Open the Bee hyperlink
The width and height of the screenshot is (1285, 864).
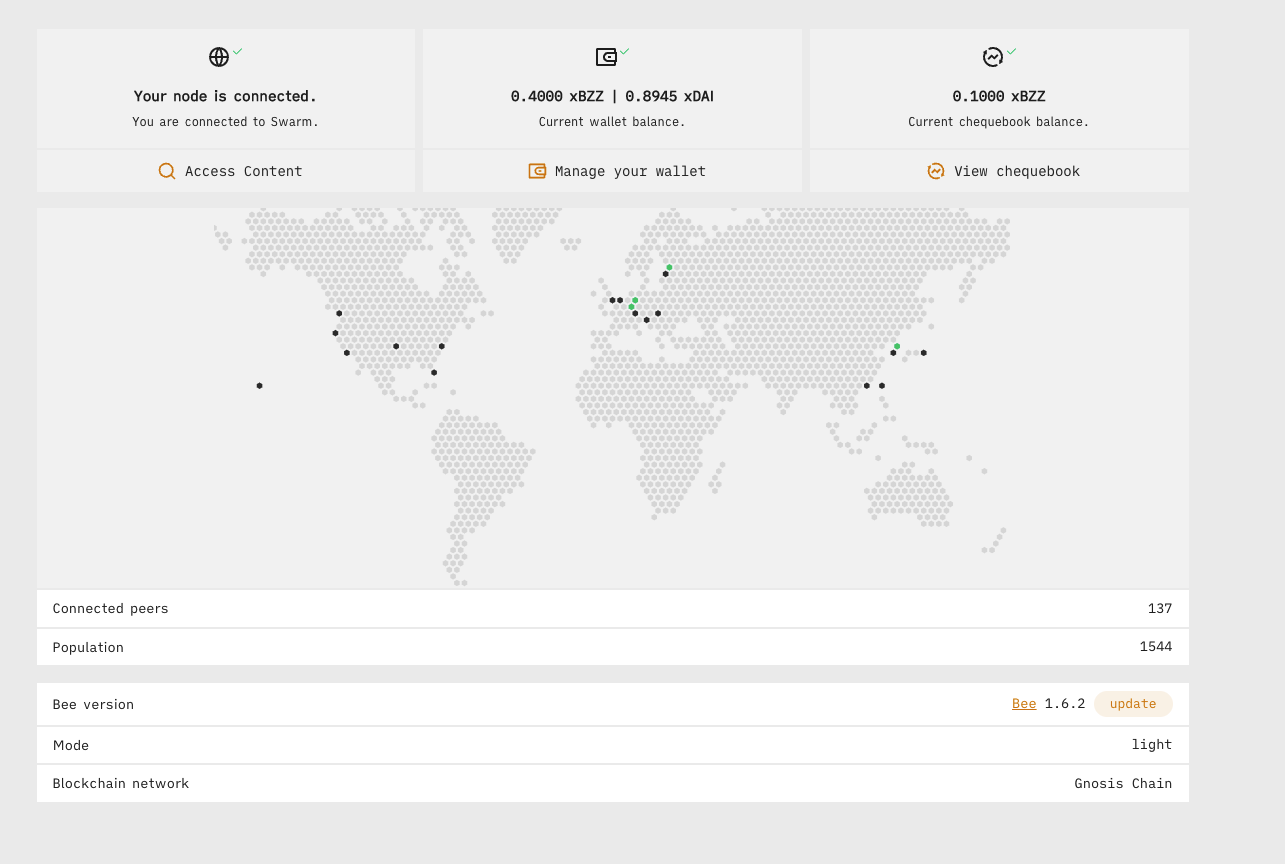point(1023,704)
